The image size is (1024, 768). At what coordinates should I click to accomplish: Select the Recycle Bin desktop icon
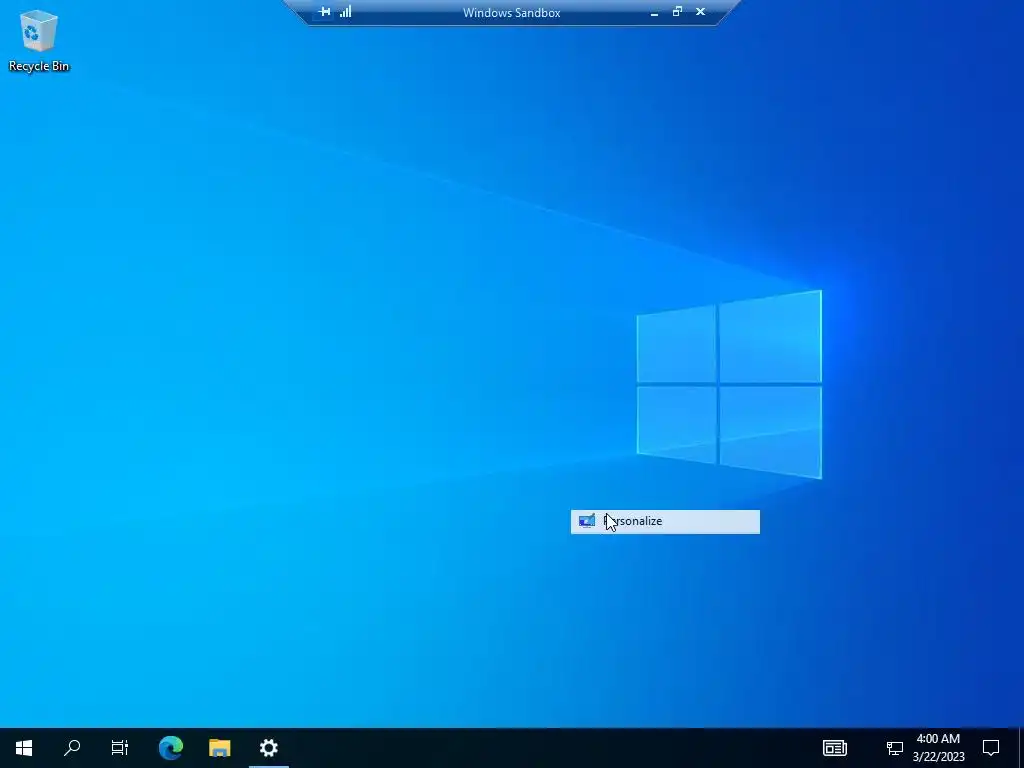click(39, 40)
